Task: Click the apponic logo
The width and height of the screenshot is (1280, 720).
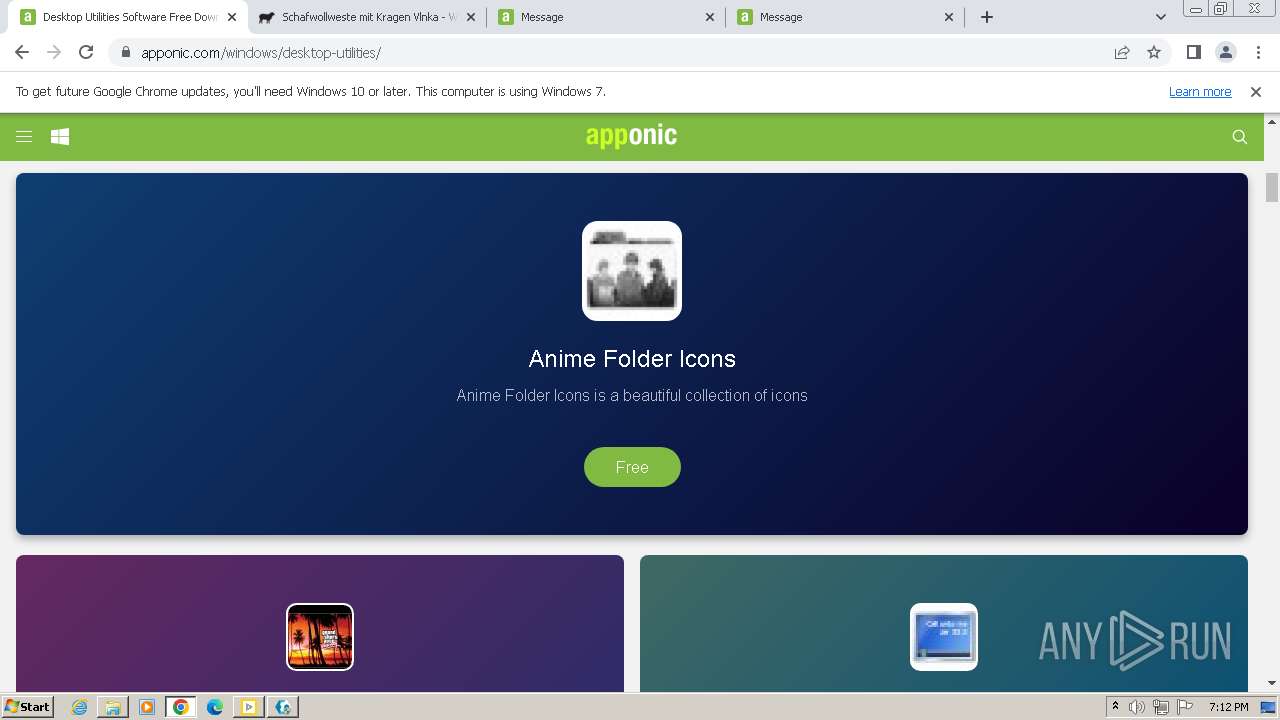Action: pos(631,136)
